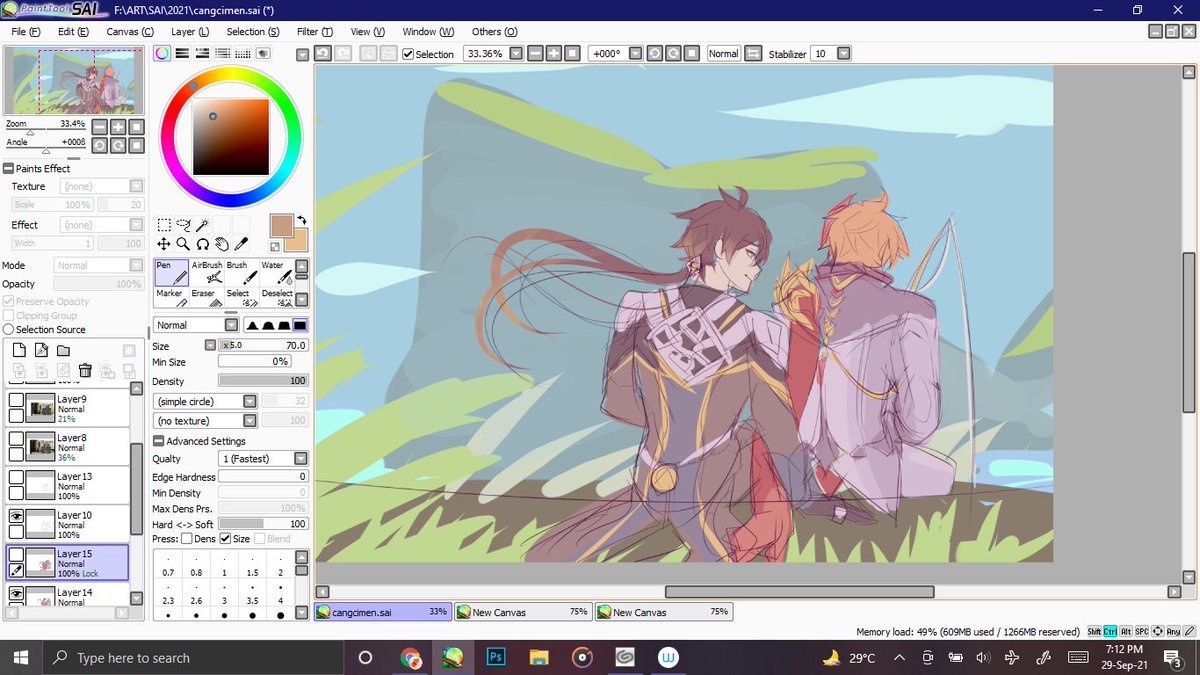Open the File menu

point(25,31)
